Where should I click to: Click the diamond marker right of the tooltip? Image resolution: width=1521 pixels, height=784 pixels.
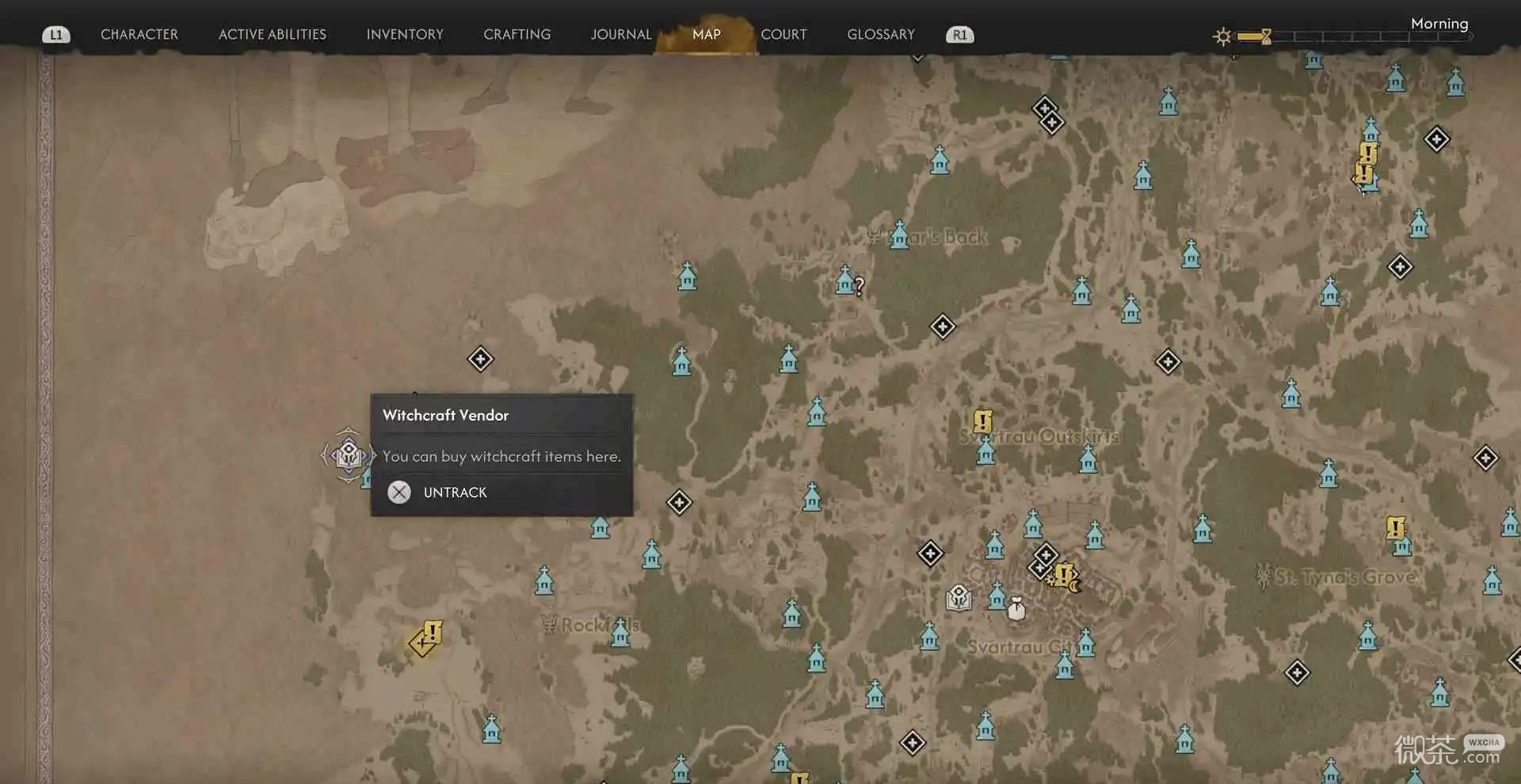click(x=679, y=502)
